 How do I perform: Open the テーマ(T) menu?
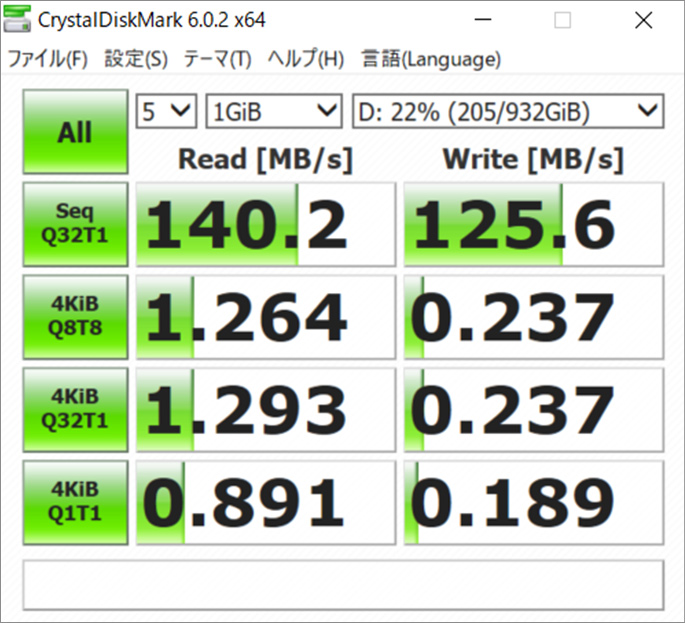(217, 59)
